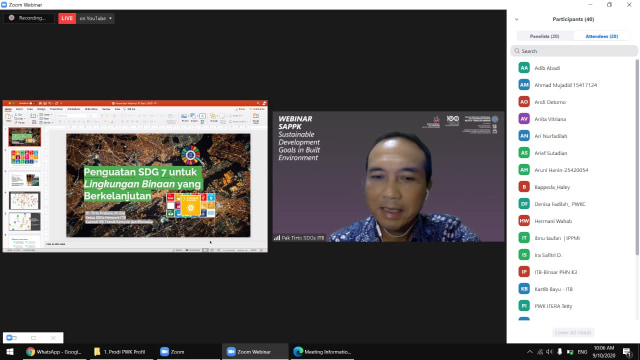Click the red LIVE badge
The height and width of the screenshot is (360, 640).
coord(67,18)
